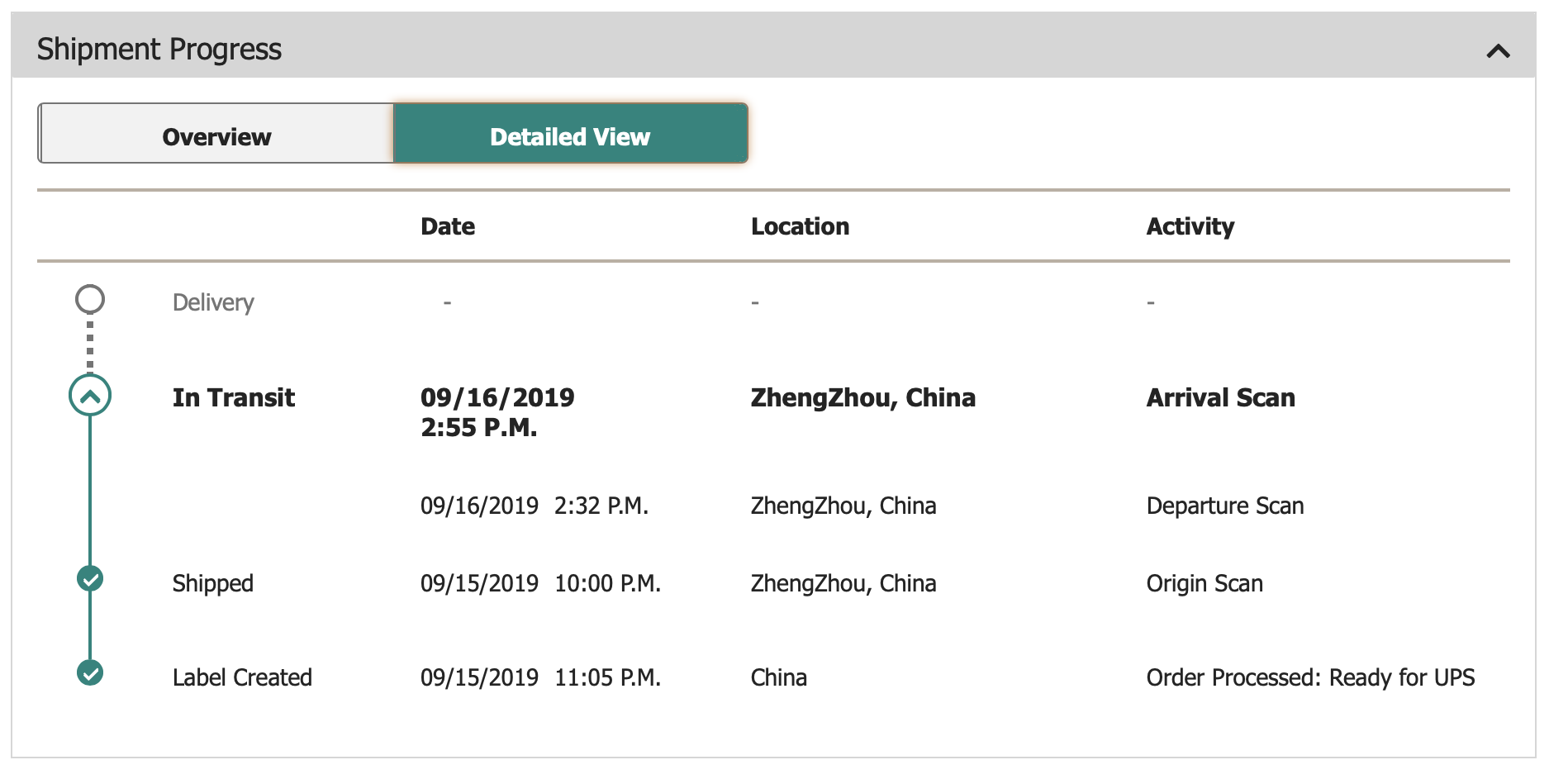Image resolution: width=1568 pixels, height=760 pixels.
Task: Click the Shipped green checkmark icon
Action: point(90,579)
